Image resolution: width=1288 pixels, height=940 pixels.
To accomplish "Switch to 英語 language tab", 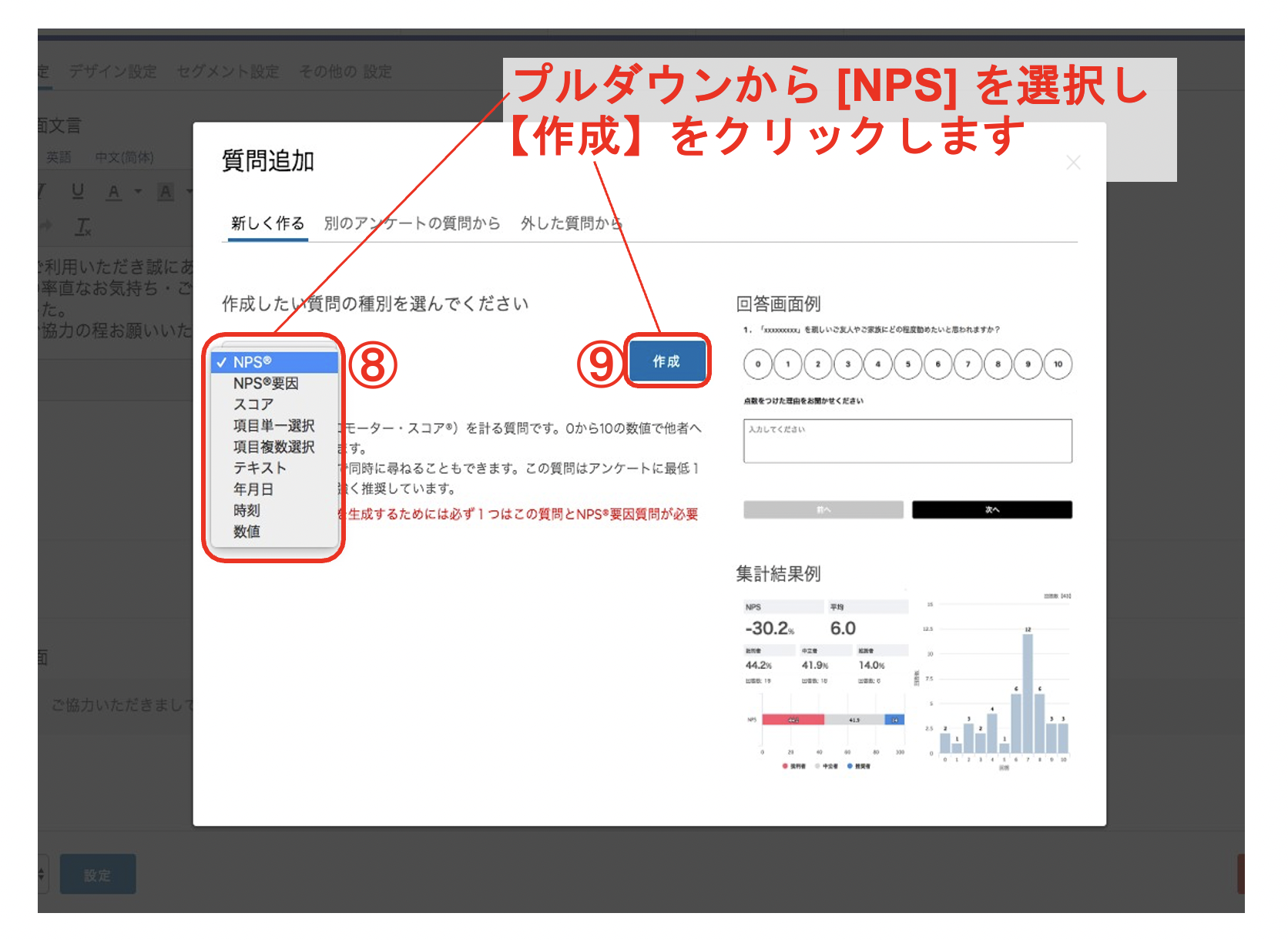I will (x=59, y=157).
